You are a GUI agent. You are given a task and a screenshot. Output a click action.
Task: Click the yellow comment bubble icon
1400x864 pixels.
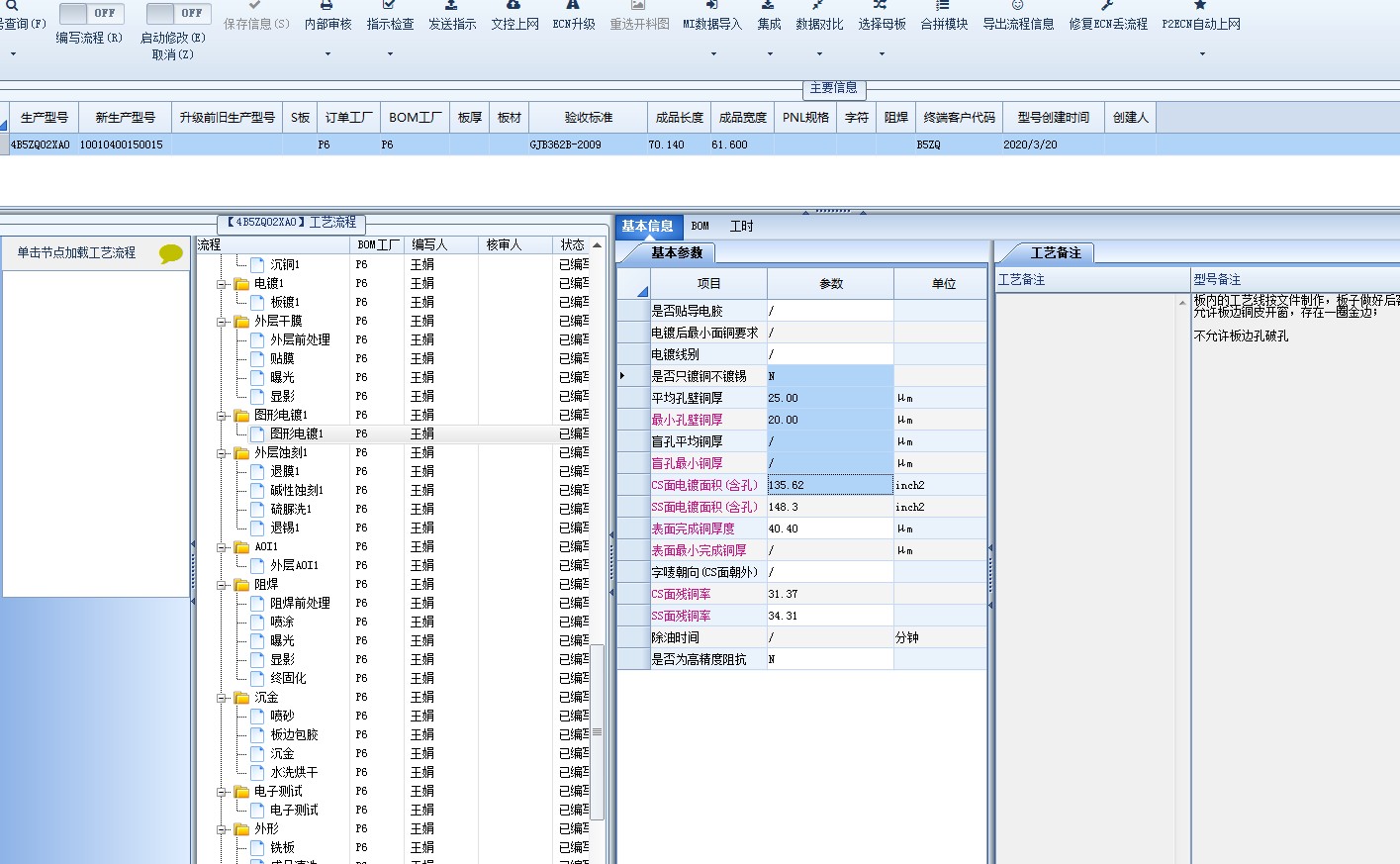(x=171, y=254)
